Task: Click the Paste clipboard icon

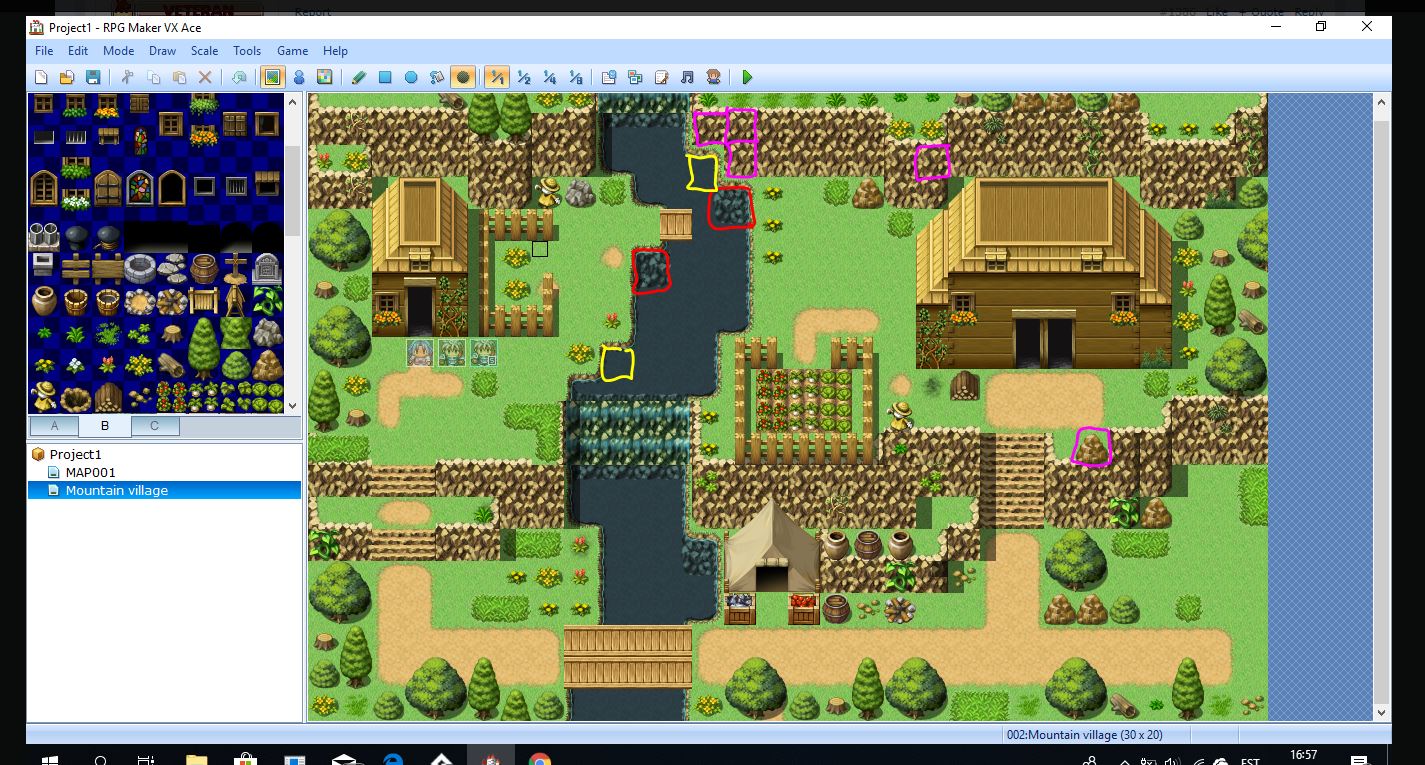Action: click(179, 77)
